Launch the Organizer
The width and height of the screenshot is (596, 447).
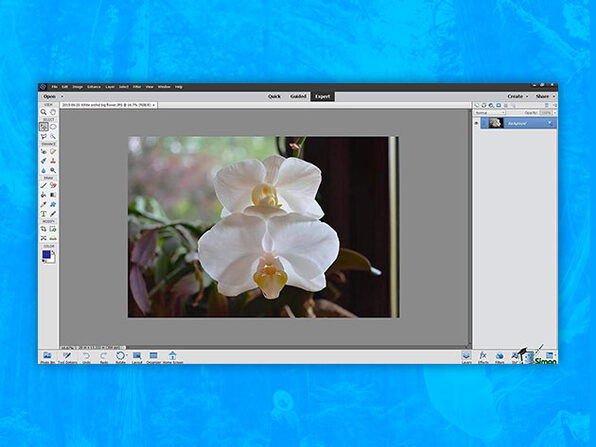154,356
